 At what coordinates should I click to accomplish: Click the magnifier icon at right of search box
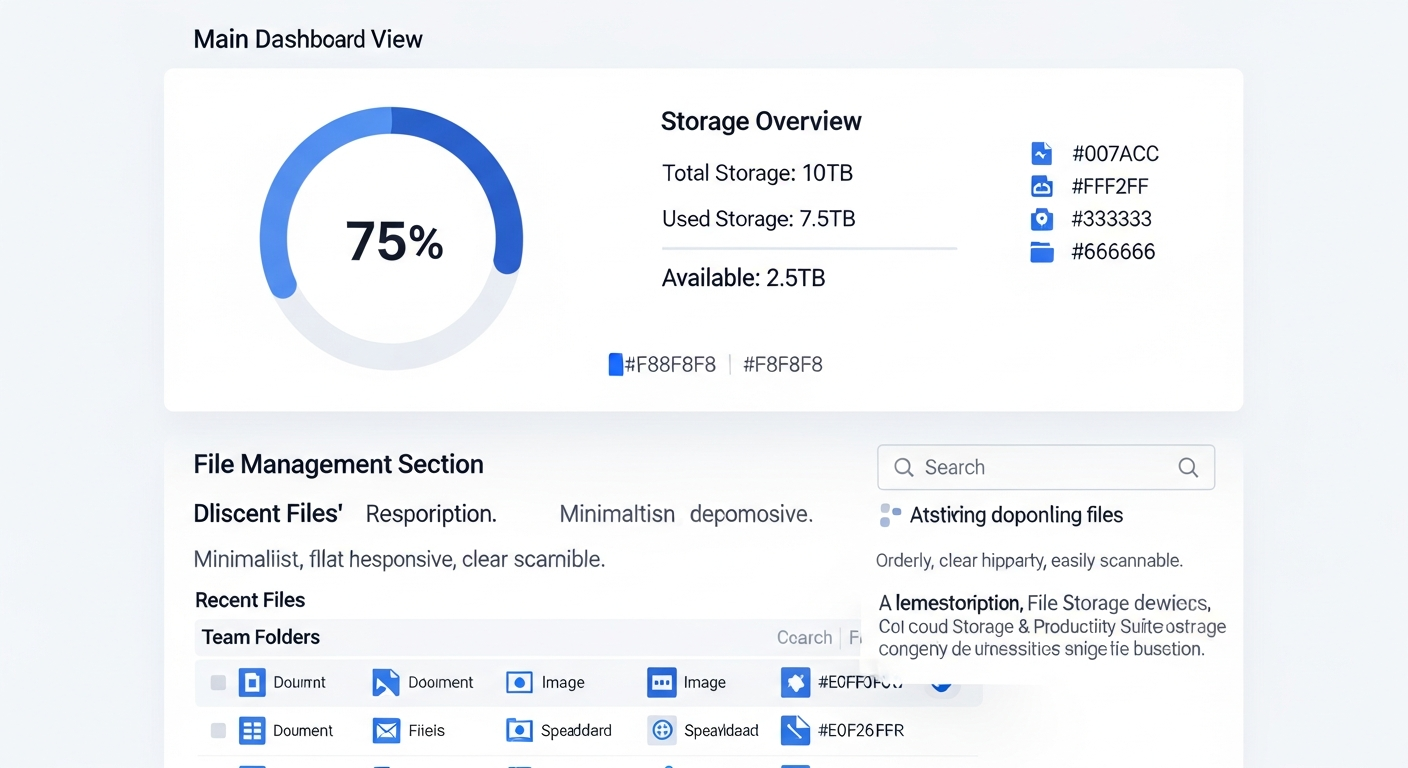pos(1188,467)
